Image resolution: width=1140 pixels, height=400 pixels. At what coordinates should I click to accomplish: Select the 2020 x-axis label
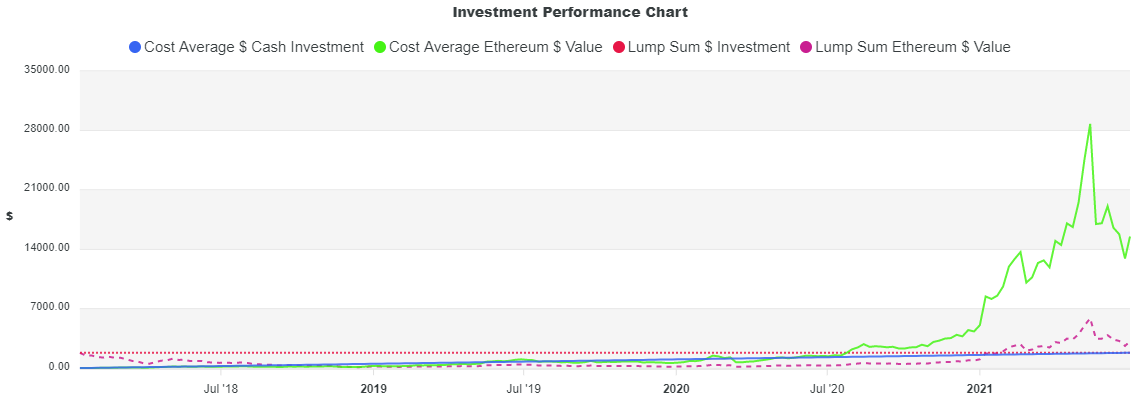[676, 388]
